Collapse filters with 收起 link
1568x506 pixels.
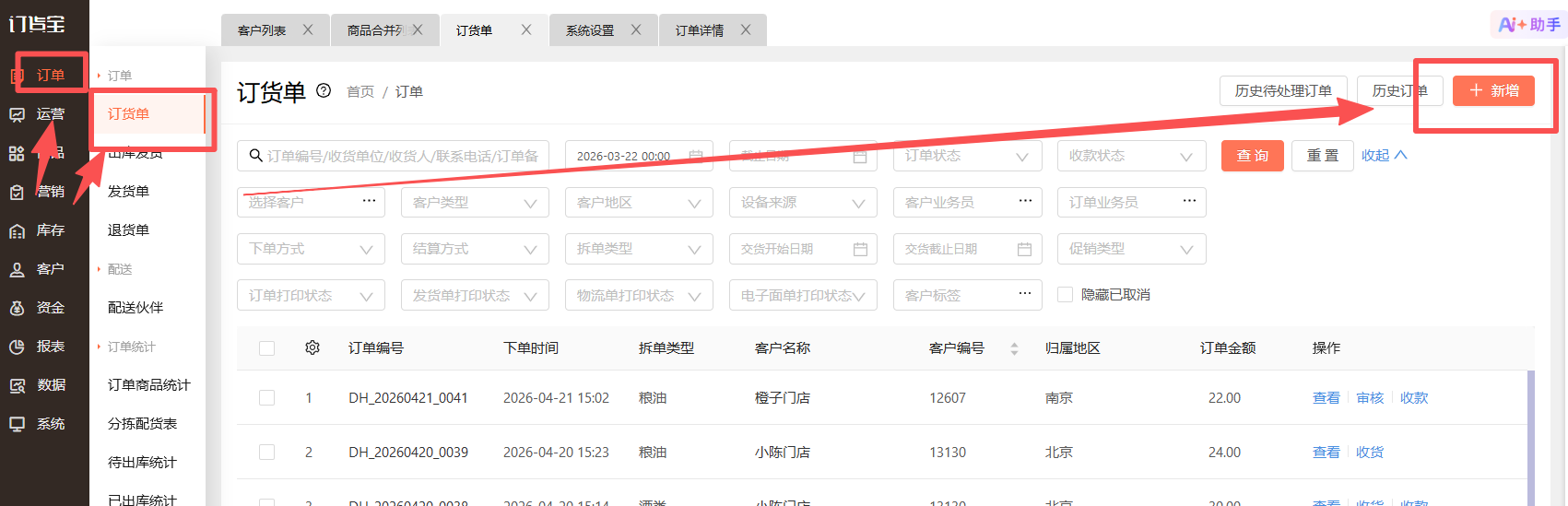tap(1385, 156)
